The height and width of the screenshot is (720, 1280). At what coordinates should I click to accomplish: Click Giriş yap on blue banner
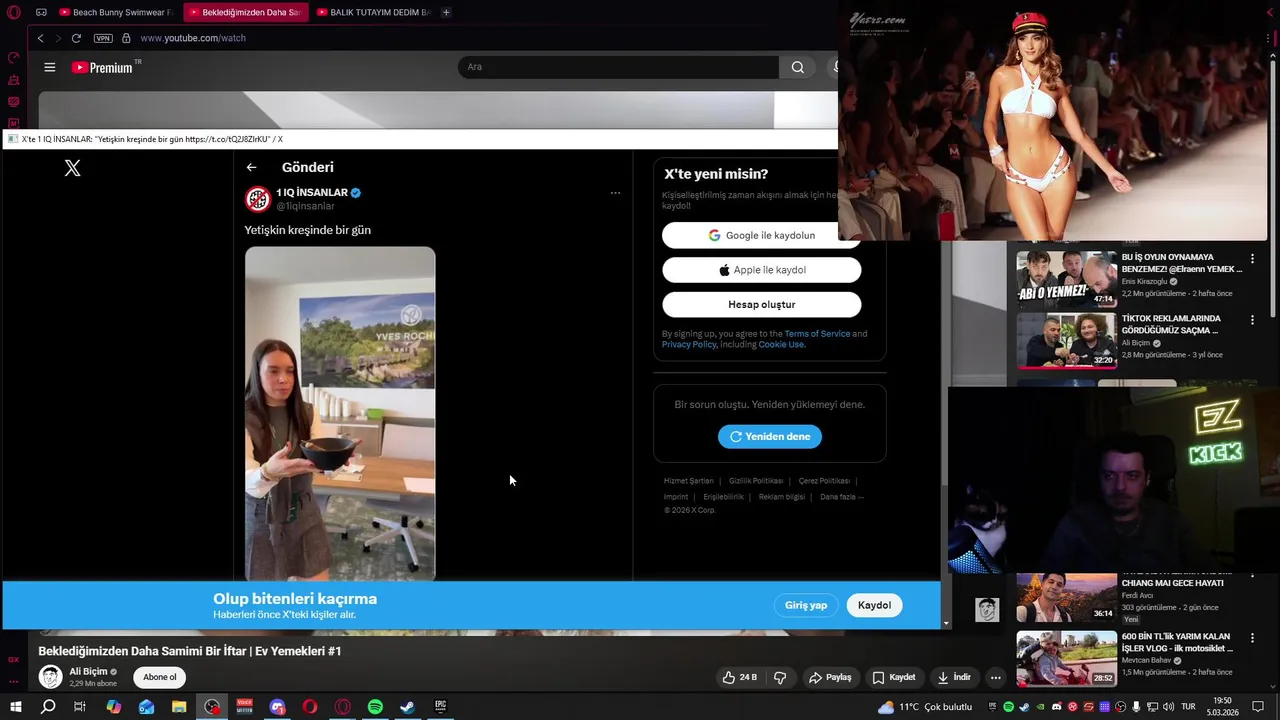tap(805, 605)
